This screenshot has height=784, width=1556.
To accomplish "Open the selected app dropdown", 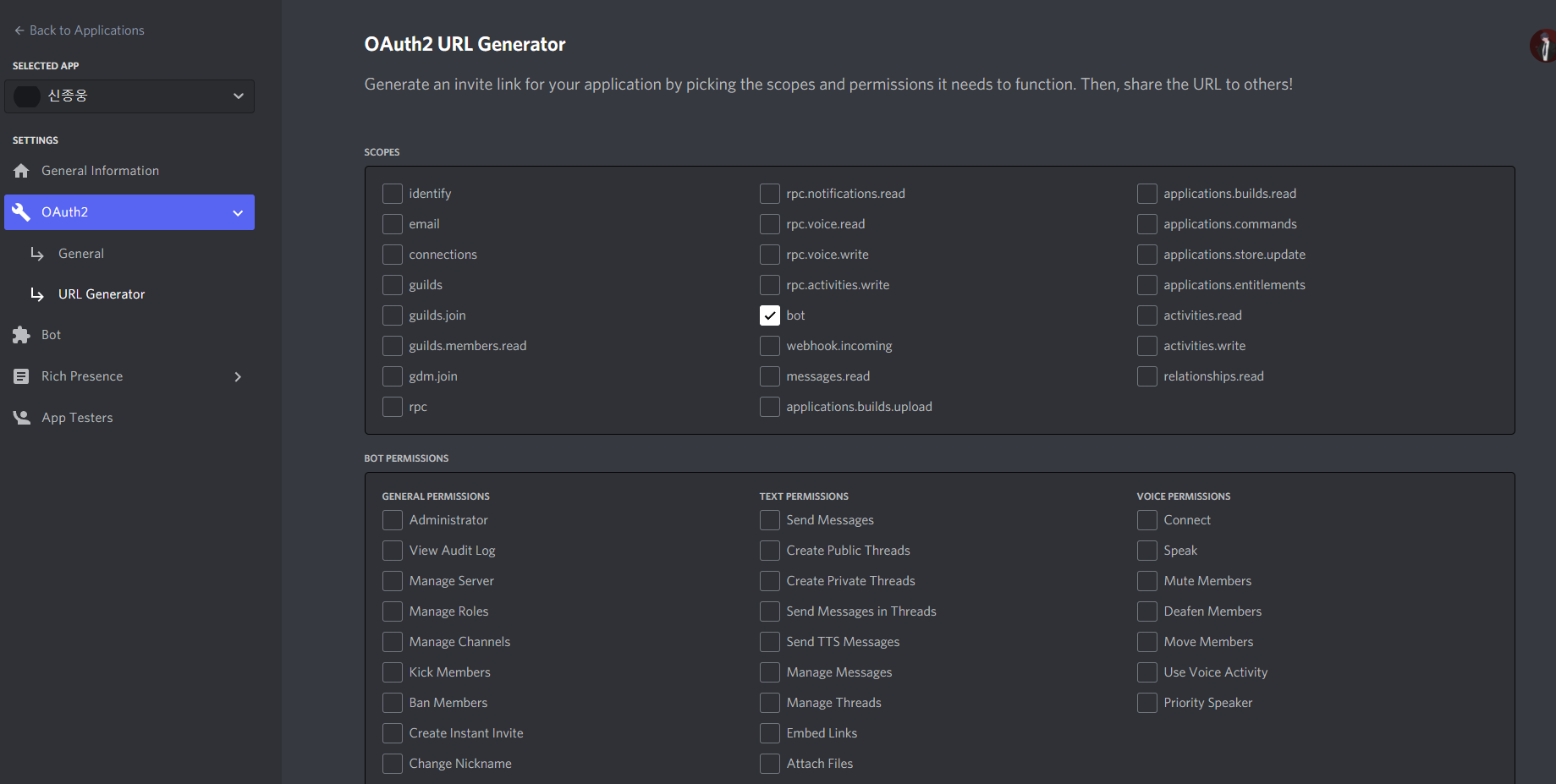I will [129, 96].
